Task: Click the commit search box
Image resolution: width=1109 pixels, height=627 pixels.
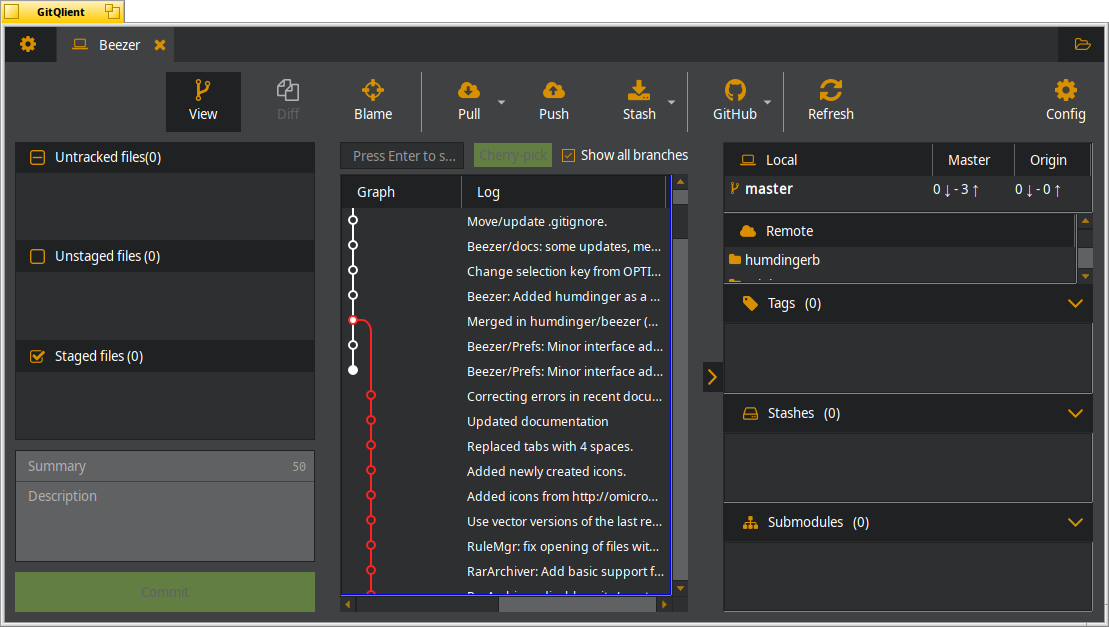Action: coord(402,156)
